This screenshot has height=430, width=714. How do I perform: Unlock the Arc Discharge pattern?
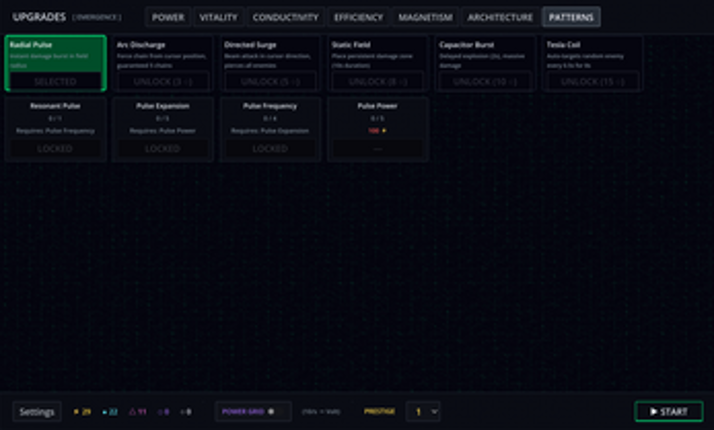[162, 81]
